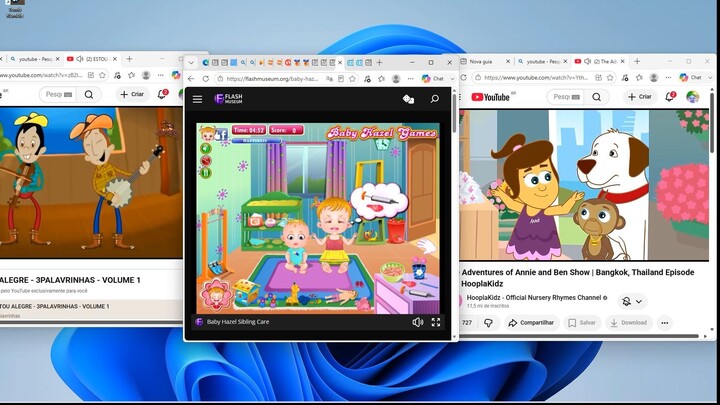720x405 pixels.
Task: Open a random game via dice icon
Action: [x=408, y=99]
